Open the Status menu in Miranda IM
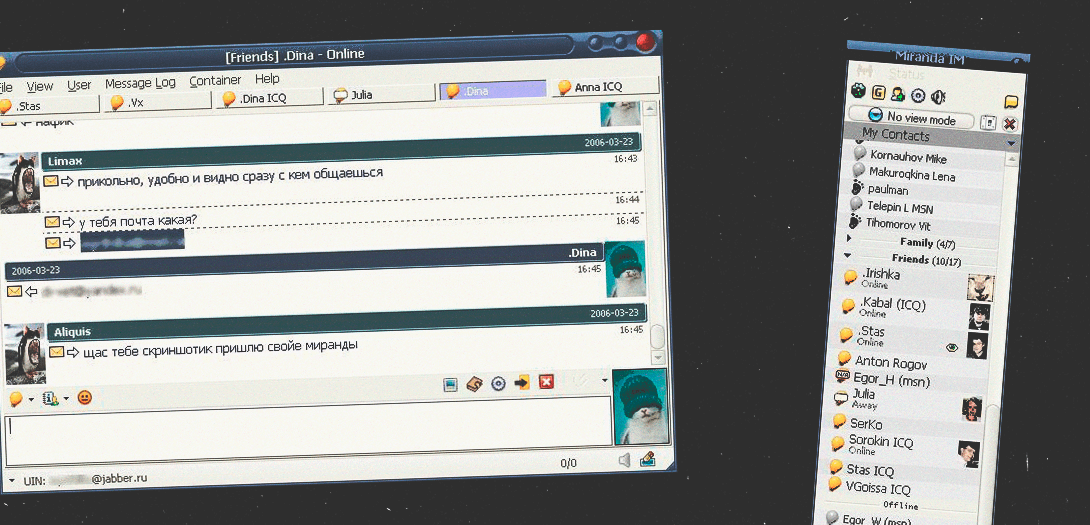 coord(906,74)
